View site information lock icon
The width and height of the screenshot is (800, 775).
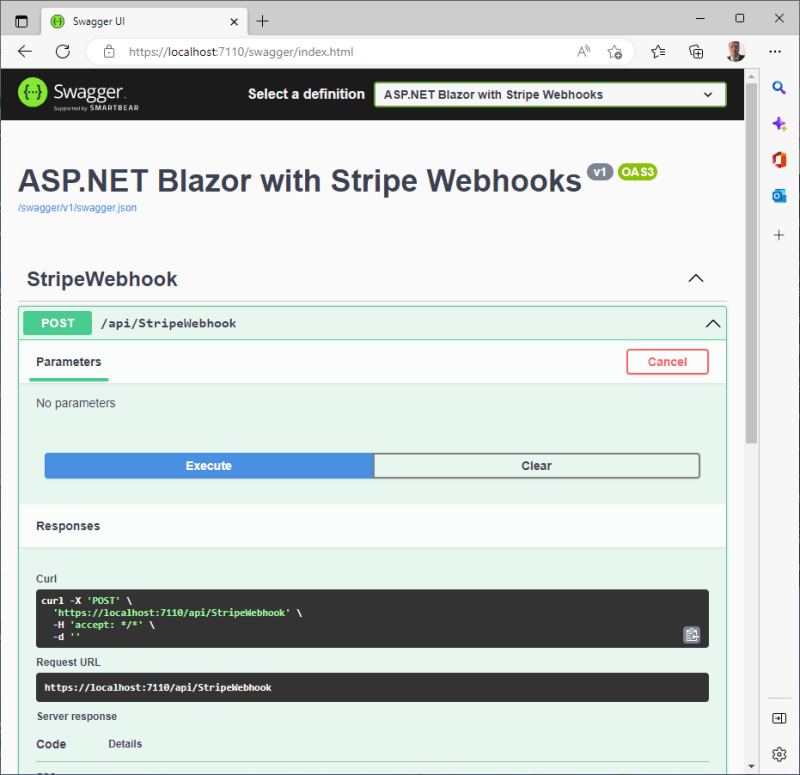pyautogui.click(x=109, y=52)
